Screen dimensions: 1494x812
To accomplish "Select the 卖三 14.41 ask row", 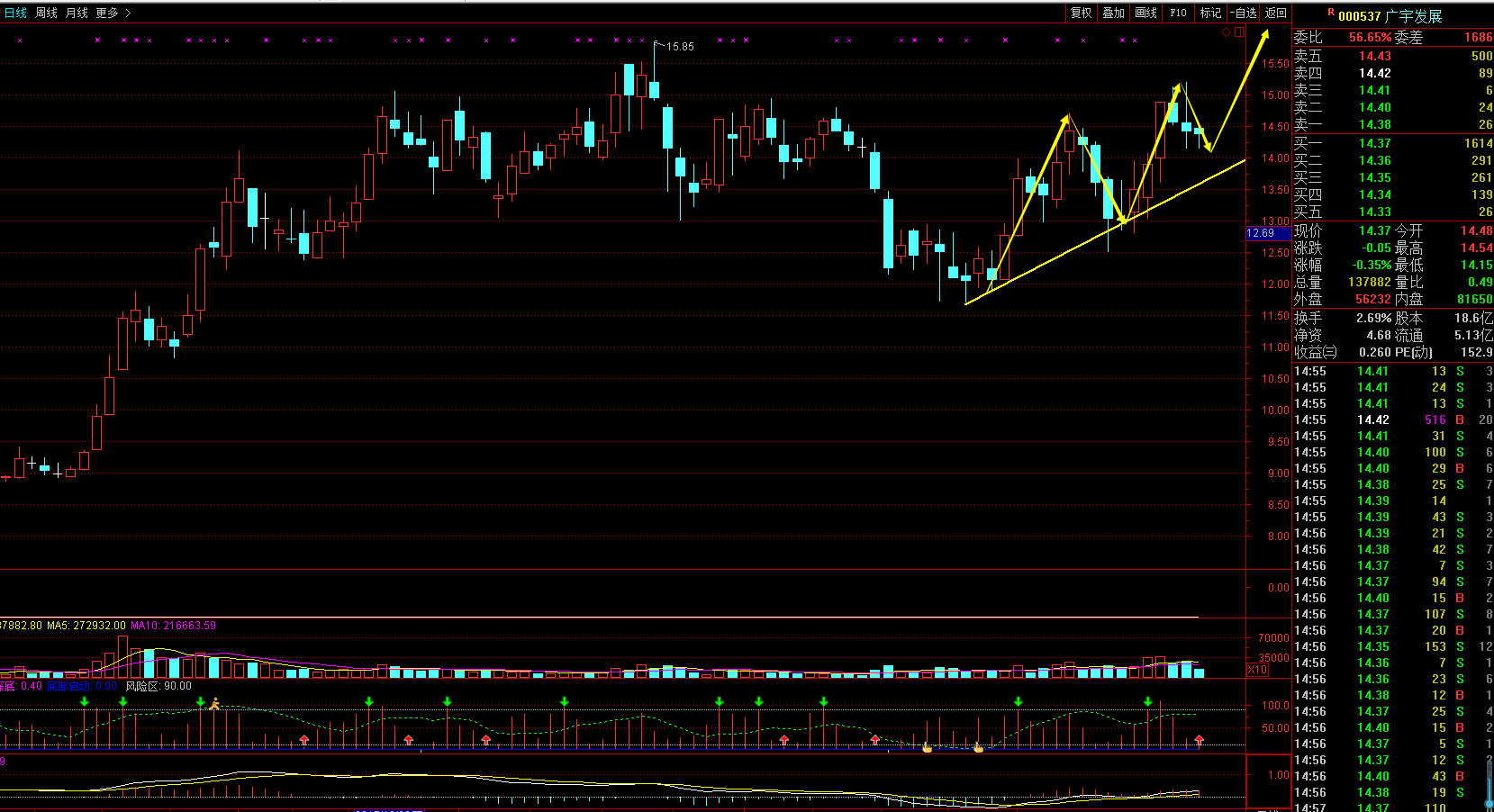I will pyautogui.click(x=1393, y=90).
